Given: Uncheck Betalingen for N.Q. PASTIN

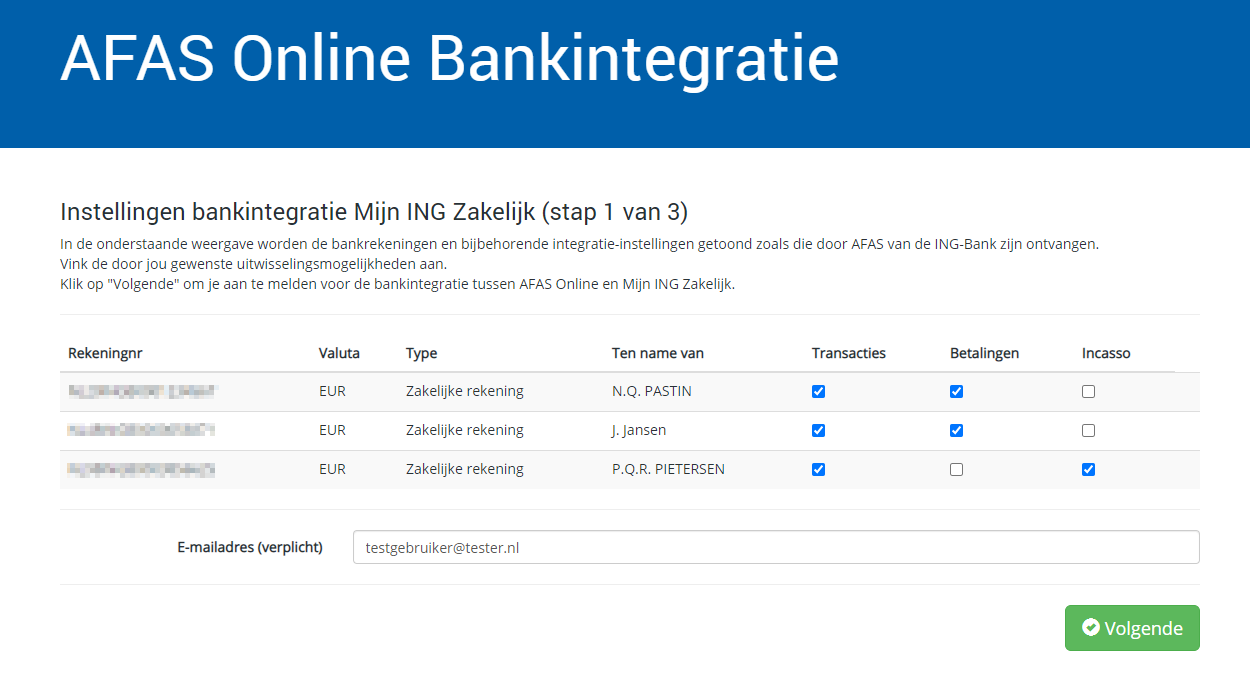Looking at the screenshot, I should tap(957, 392).
